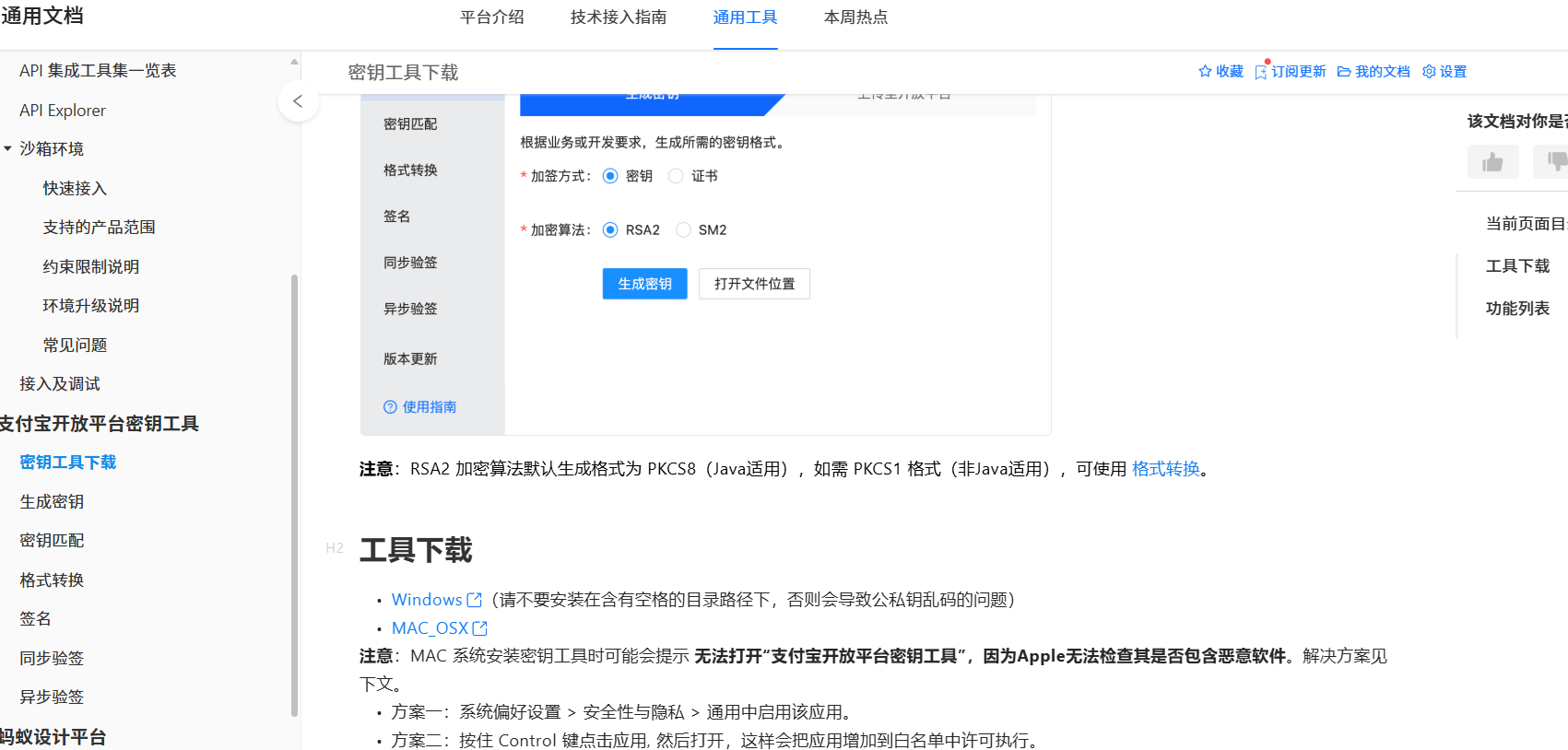Open My Documents folder icon
1568x750 pixels.
point(1344,72)
